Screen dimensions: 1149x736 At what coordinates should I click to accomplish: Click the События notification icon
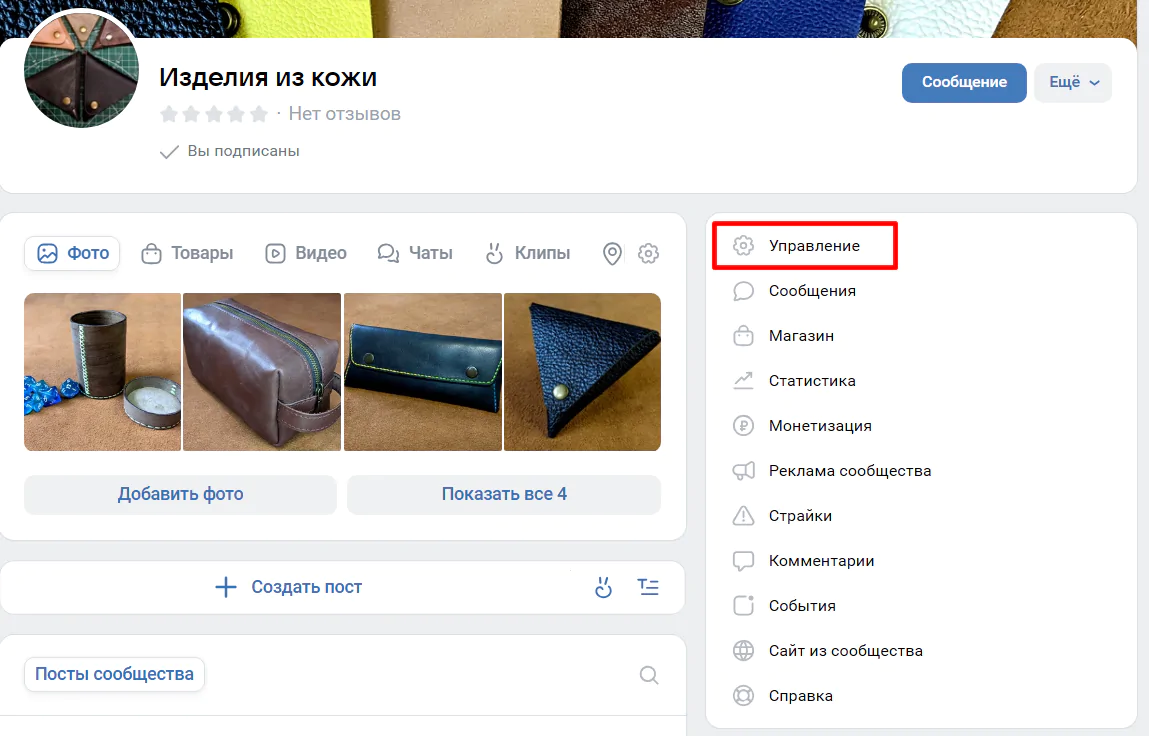click(743, 606)
